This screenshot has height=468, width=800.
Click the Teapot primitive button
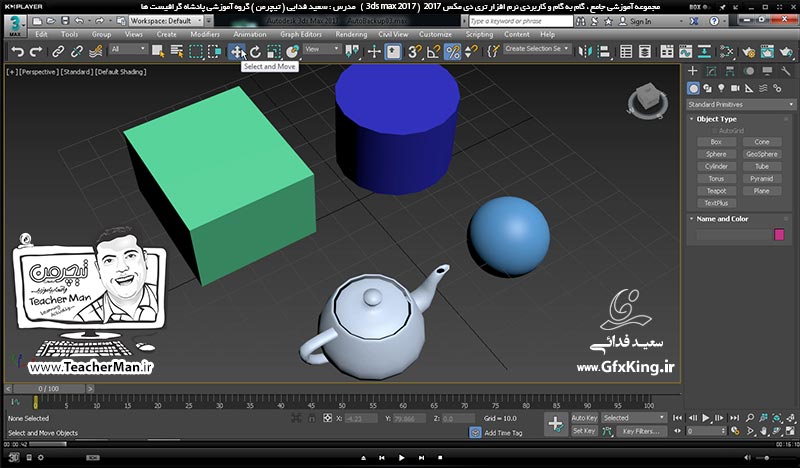pyautogui.click(x=716, y=191)
